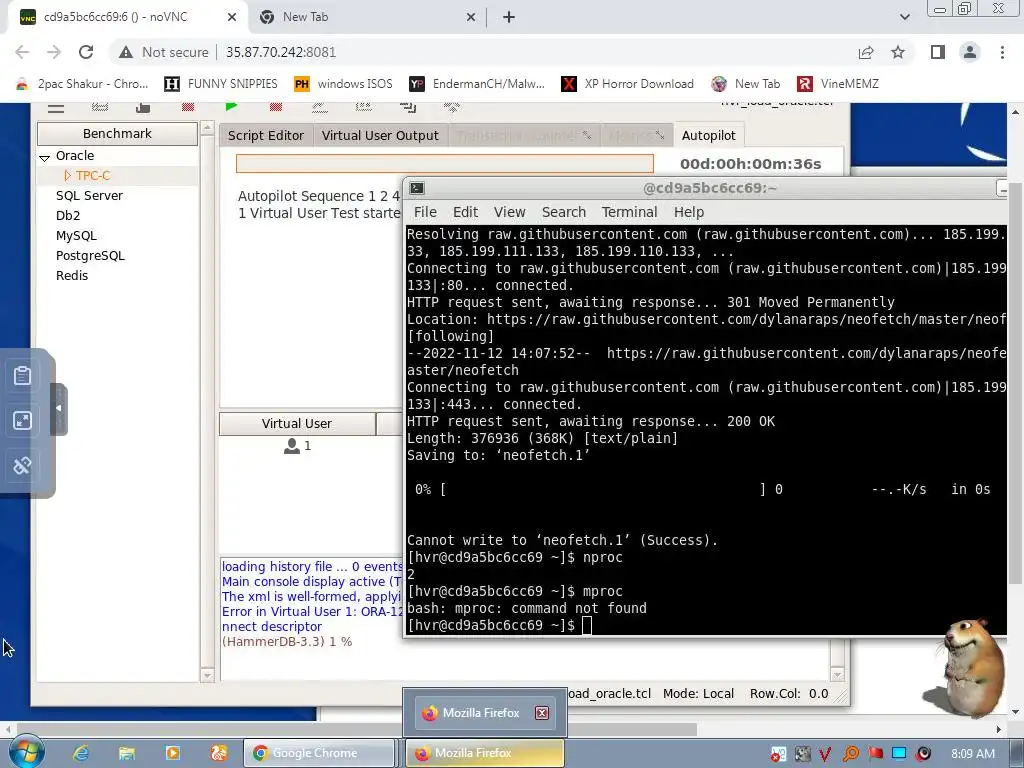Viewport: 1024px width, 768px height.
Task: Open the 2pac Shakur bookmark
Action: click(x=82, y=84)
